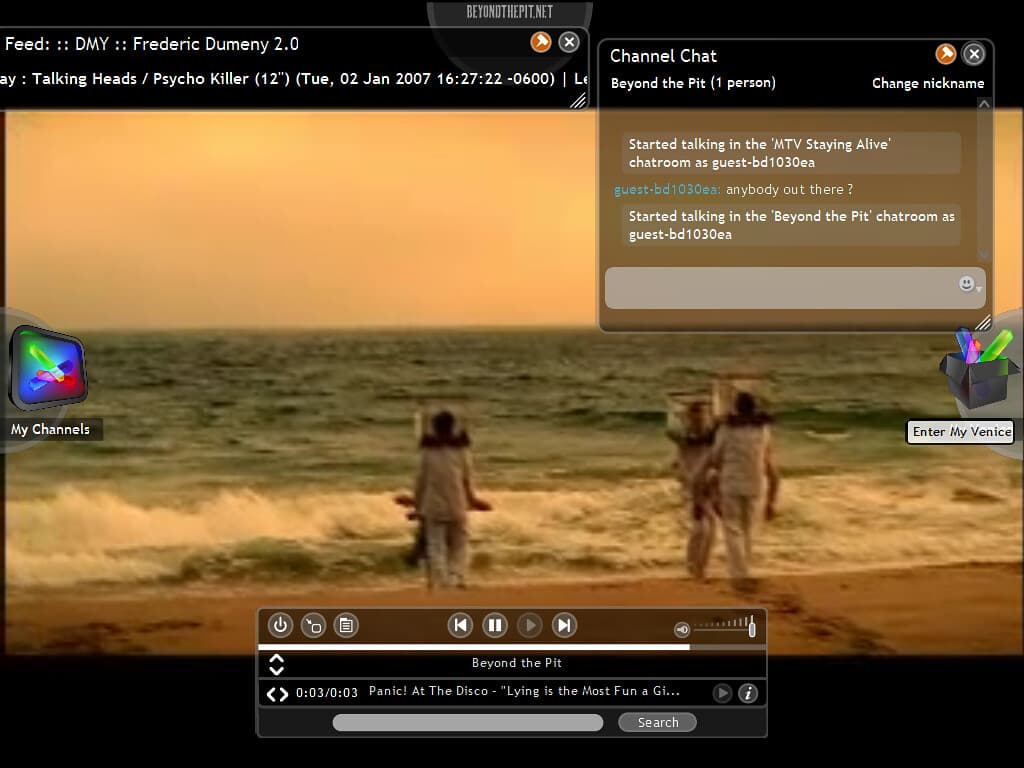This screenshot has height=768, width=1024.
Task: Mute the volume speaker icon
Action: coord(682,630)
